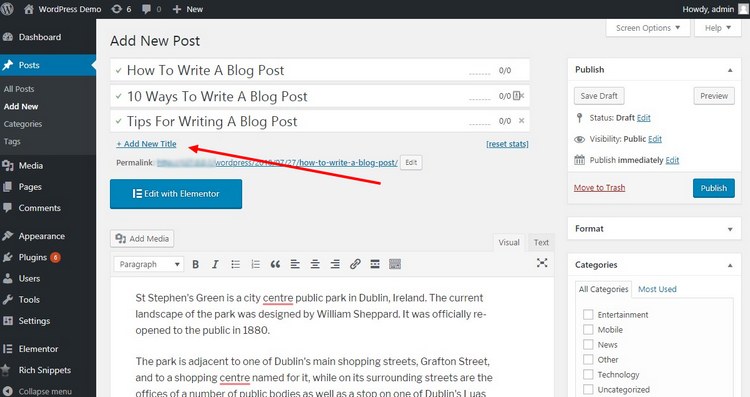Open the updates counter showing 6
The height and width of the screenshot is (397, 750).
[x=121, y=9]
